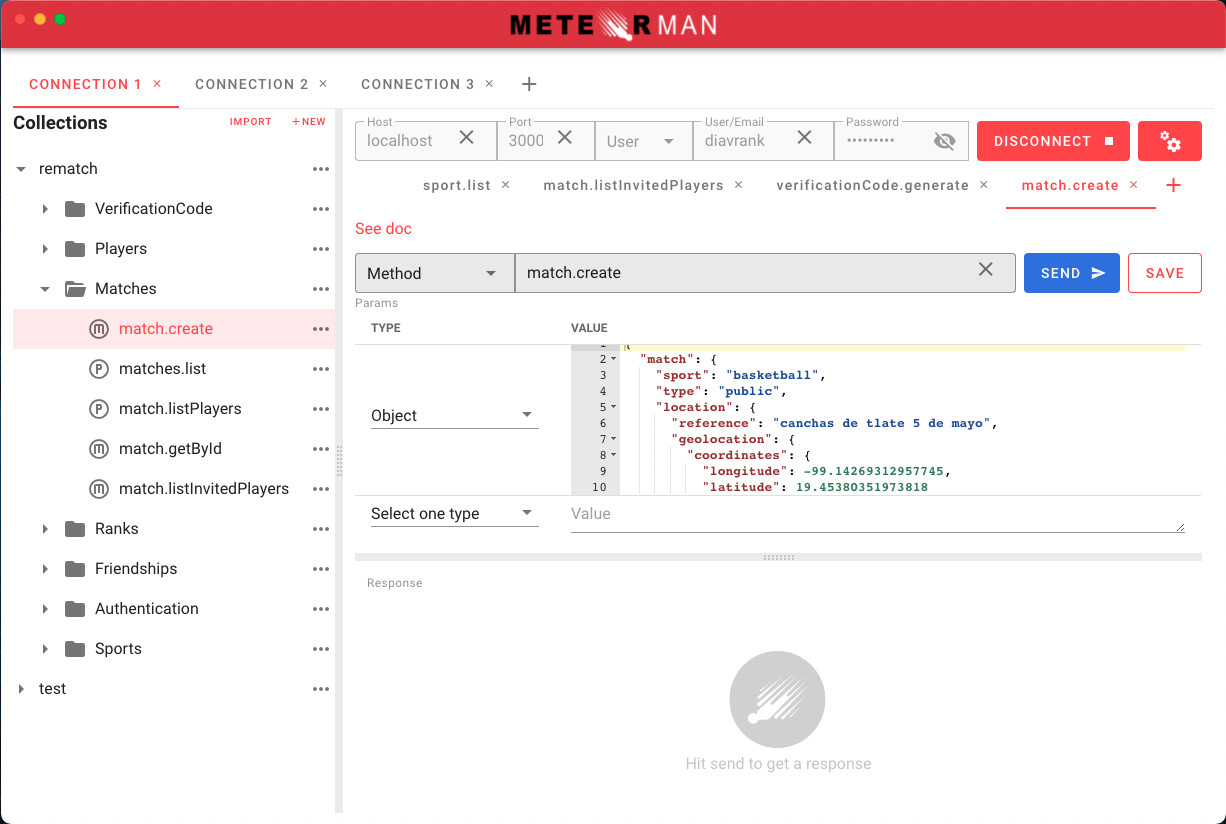The width and height of the screenshot is (1226, 824).
Task: Collapse the "location" object in JSON editor
Action: click(x=613, y=407)
